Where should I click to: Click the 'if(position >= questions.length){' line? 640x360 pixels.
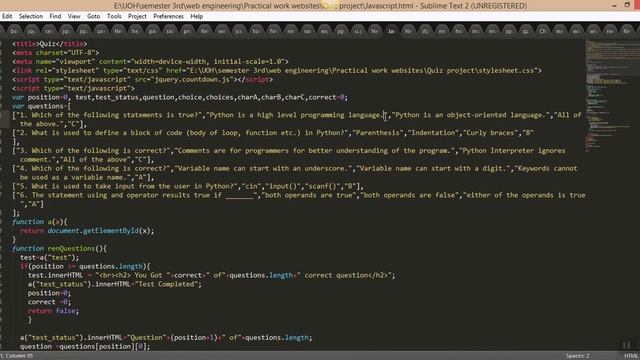pyautogui.click(x=85, y=266)
